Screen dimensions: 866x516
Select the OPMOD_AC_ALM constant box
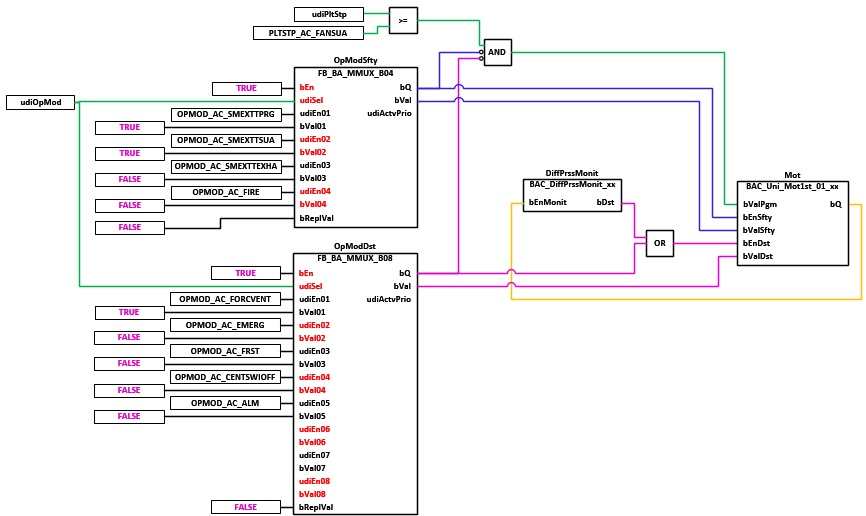(x=225, y=403)
